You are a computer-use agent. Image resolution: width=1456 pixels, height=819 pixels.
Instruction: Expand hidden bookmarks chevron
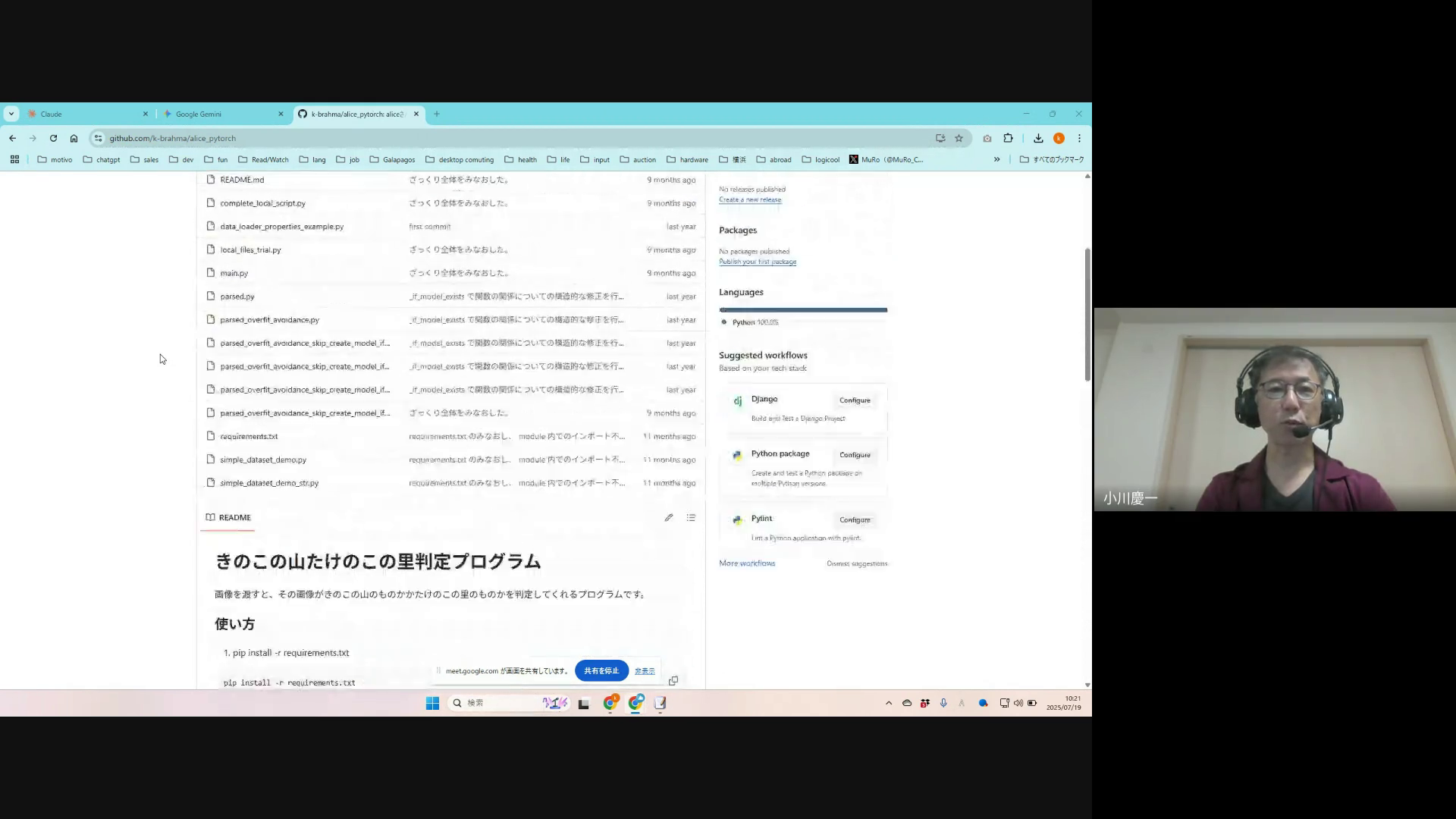[x=996, y=159]
